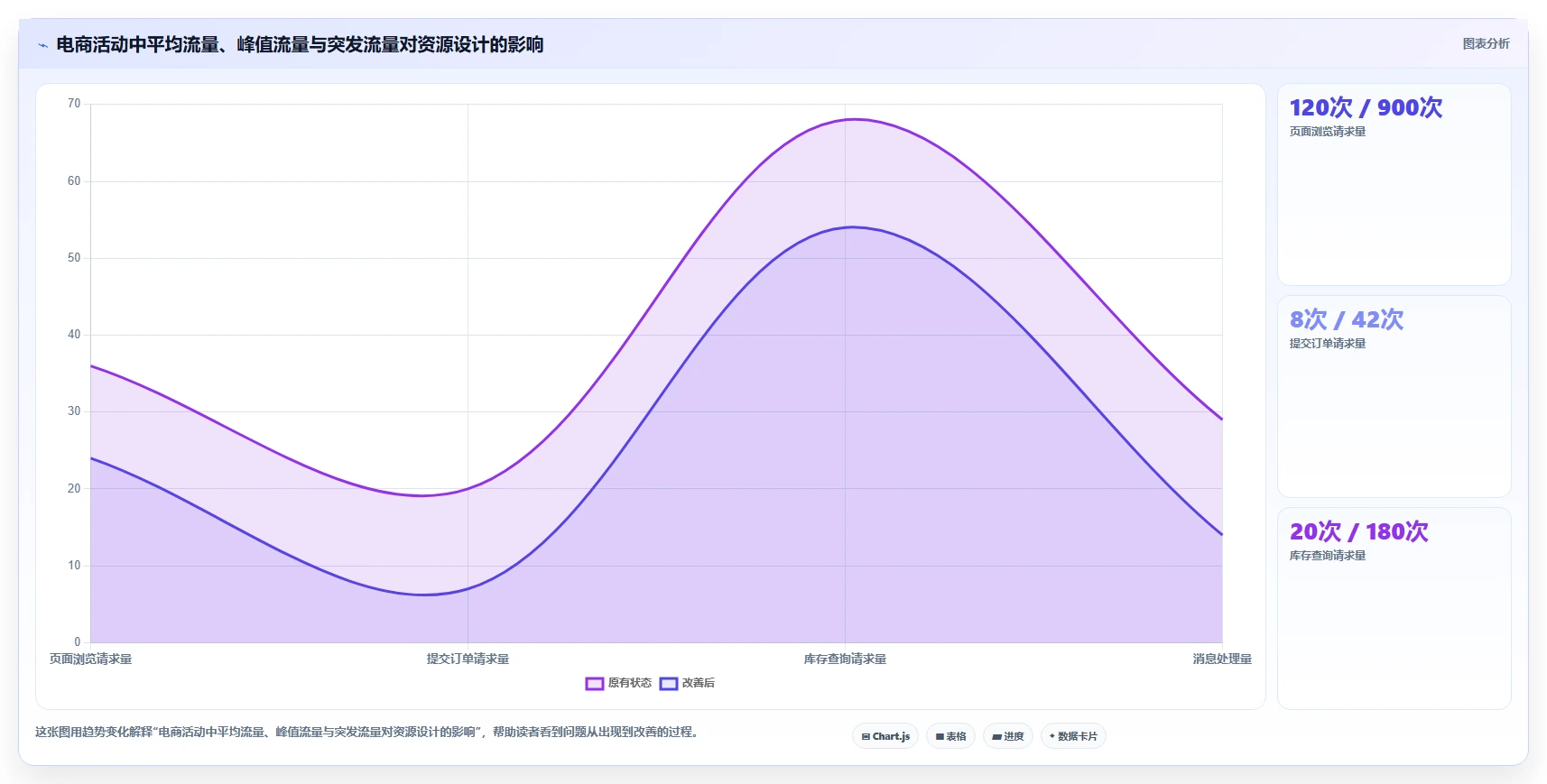Click the y-axis value 40
1547x784 pixels.
click(x=74, y=335)
